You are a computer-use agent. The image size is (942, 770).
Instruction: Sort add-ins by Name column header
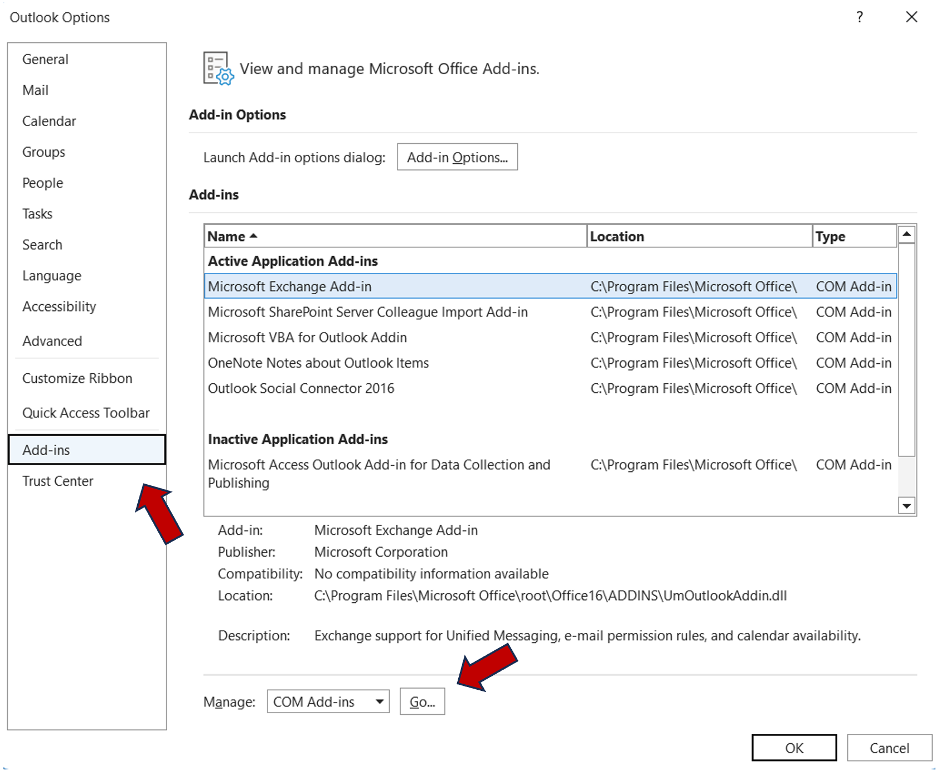(x=395, y=236)
